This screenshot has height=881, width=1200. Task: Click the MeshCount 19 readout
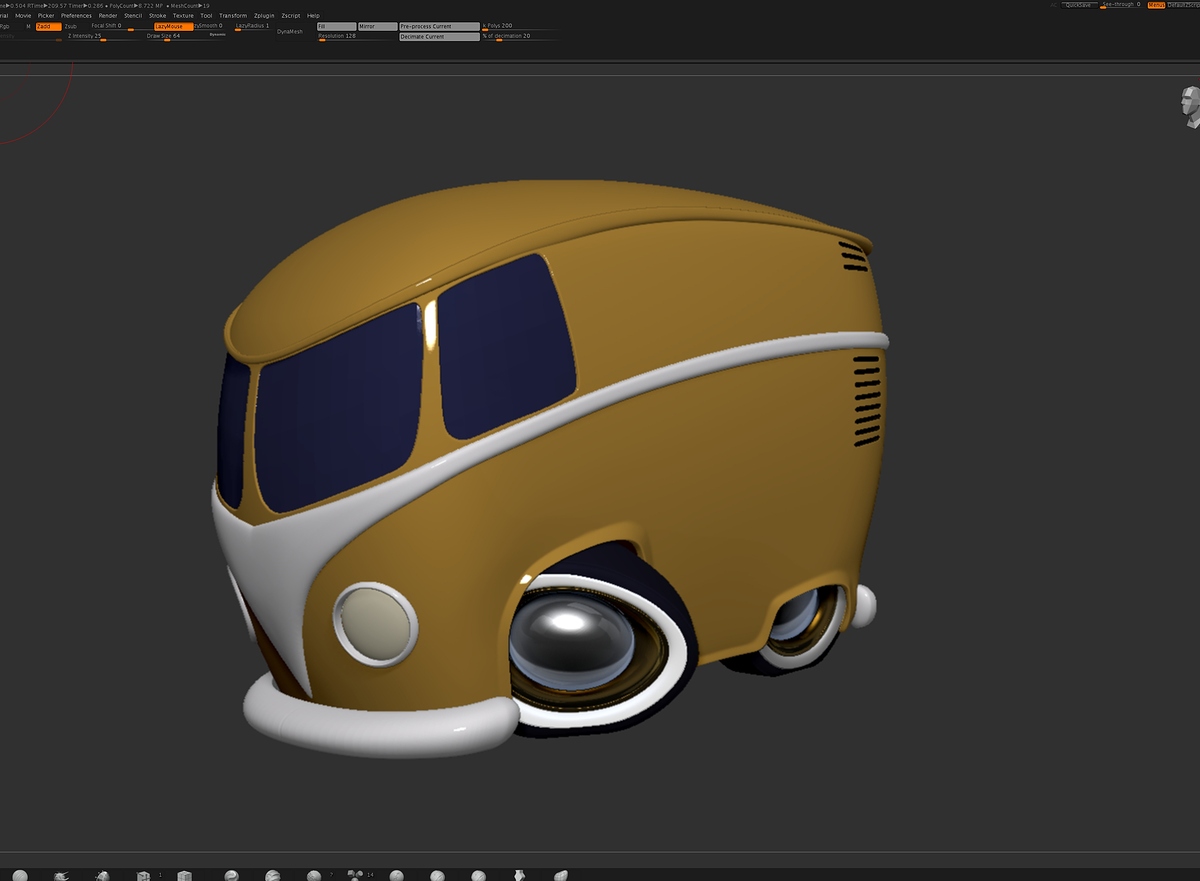click(x=189, y=6)
